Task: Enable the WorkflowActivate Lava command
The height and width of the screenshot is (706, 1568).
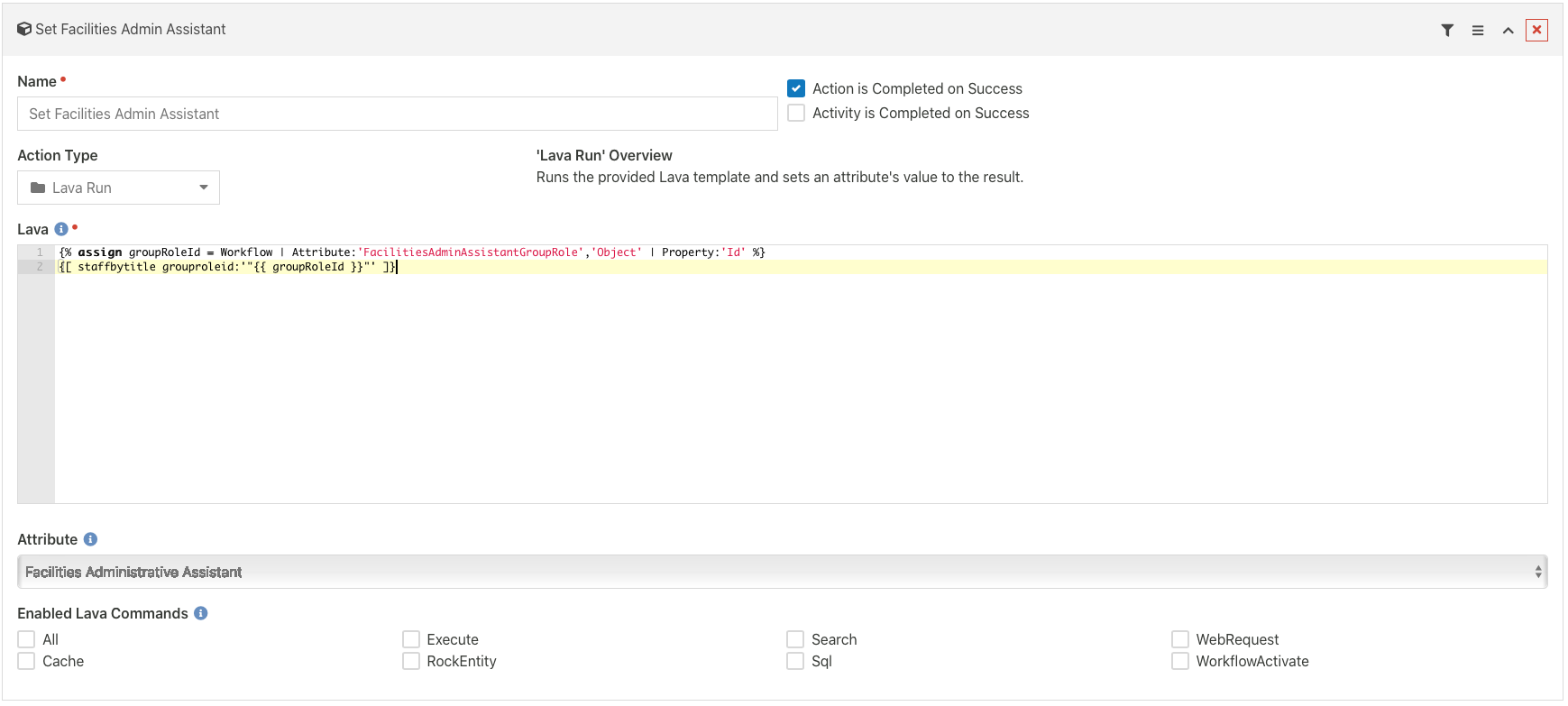Action: pyautogui.click(x=1180, y=661)
